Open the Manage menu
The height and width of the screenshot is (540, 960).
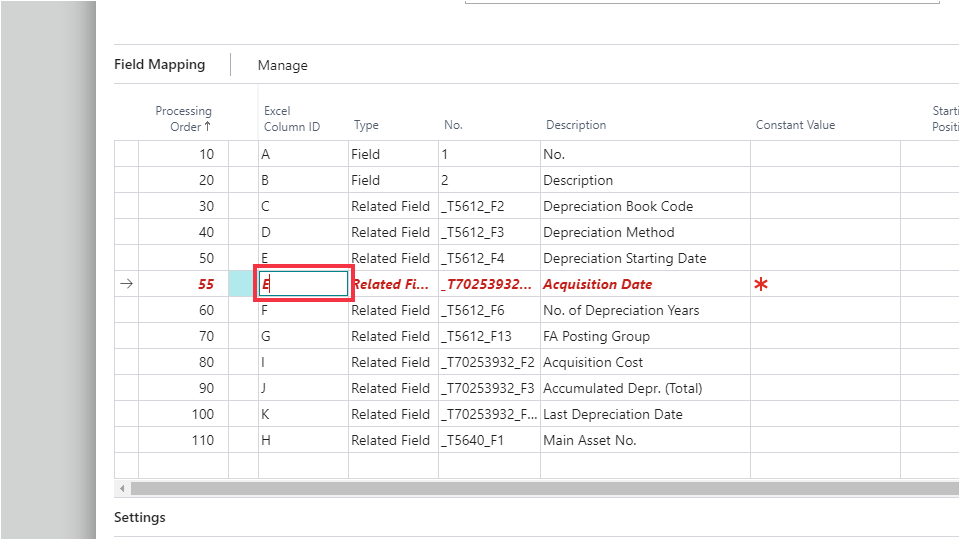tap(282, 65)
